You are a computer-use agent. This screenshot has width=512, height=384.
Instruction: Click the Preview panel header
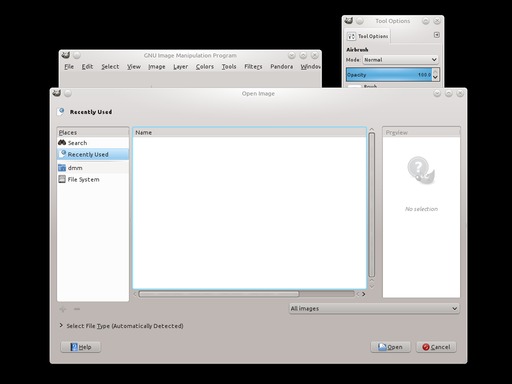pyautogui.click(x=421, y=132)
